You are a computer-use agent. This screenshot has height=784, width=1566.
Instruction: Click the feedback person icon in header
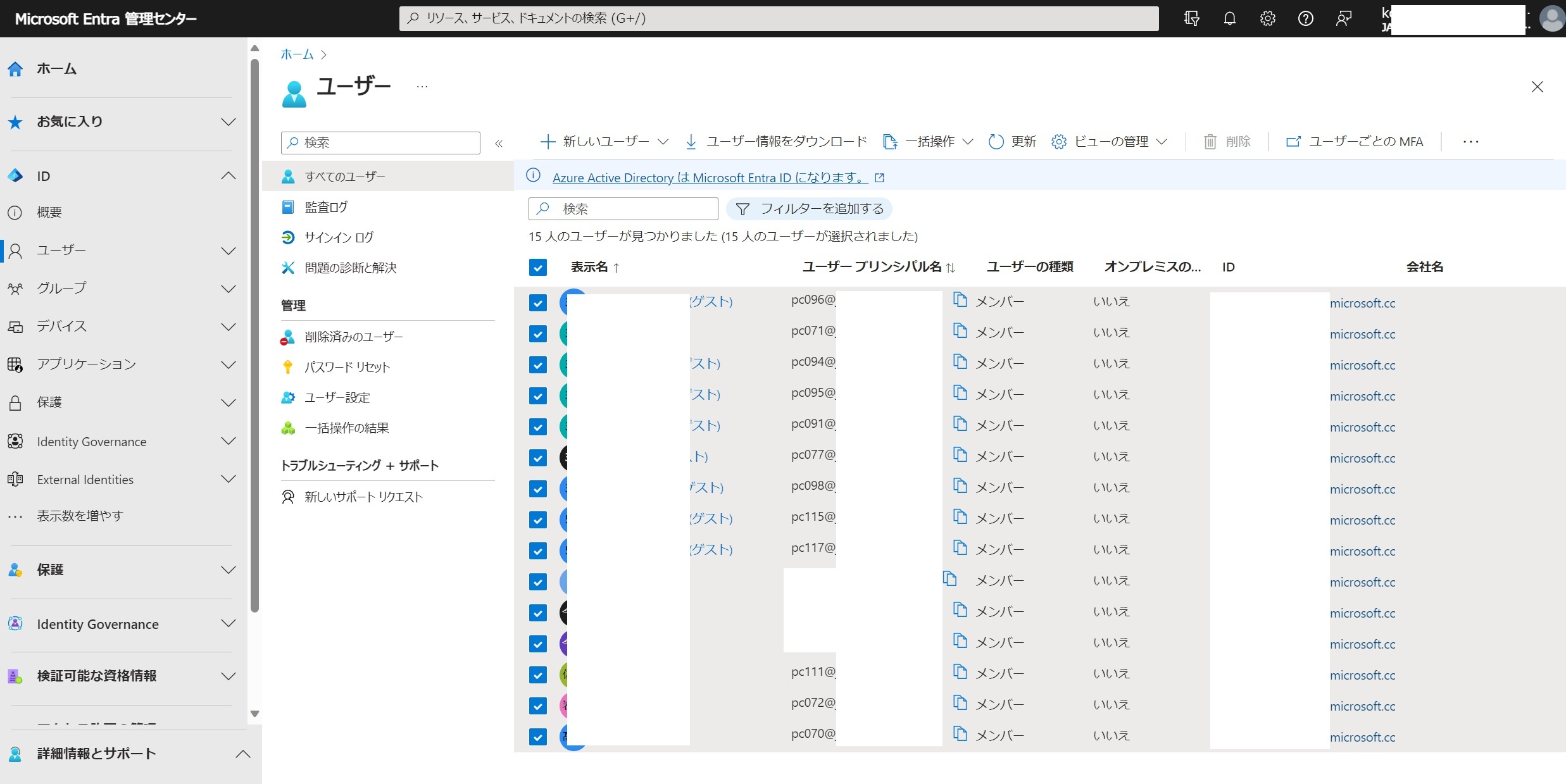coord(1343,18)
